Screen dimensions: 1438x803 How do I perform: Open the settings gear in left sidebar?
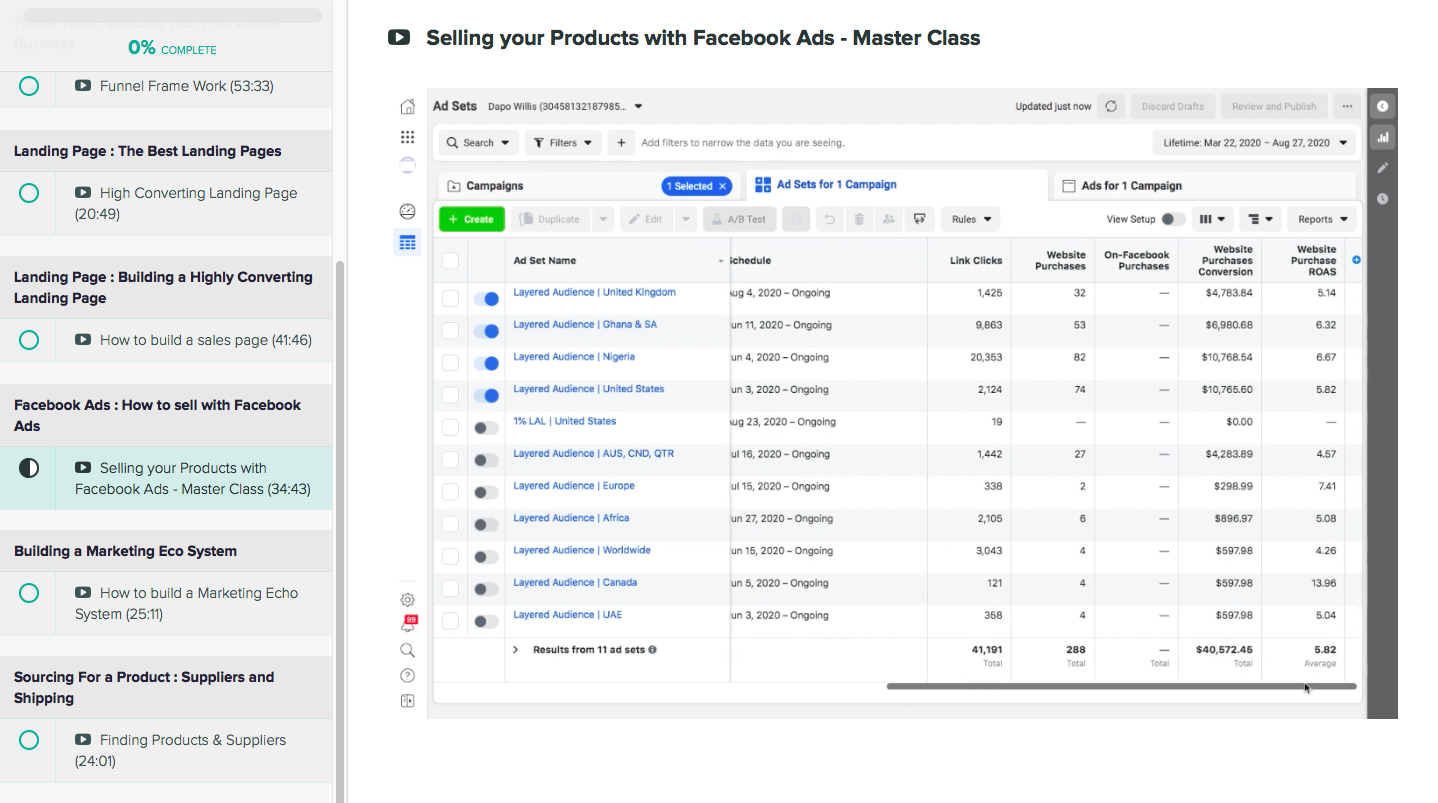point(407,600)
